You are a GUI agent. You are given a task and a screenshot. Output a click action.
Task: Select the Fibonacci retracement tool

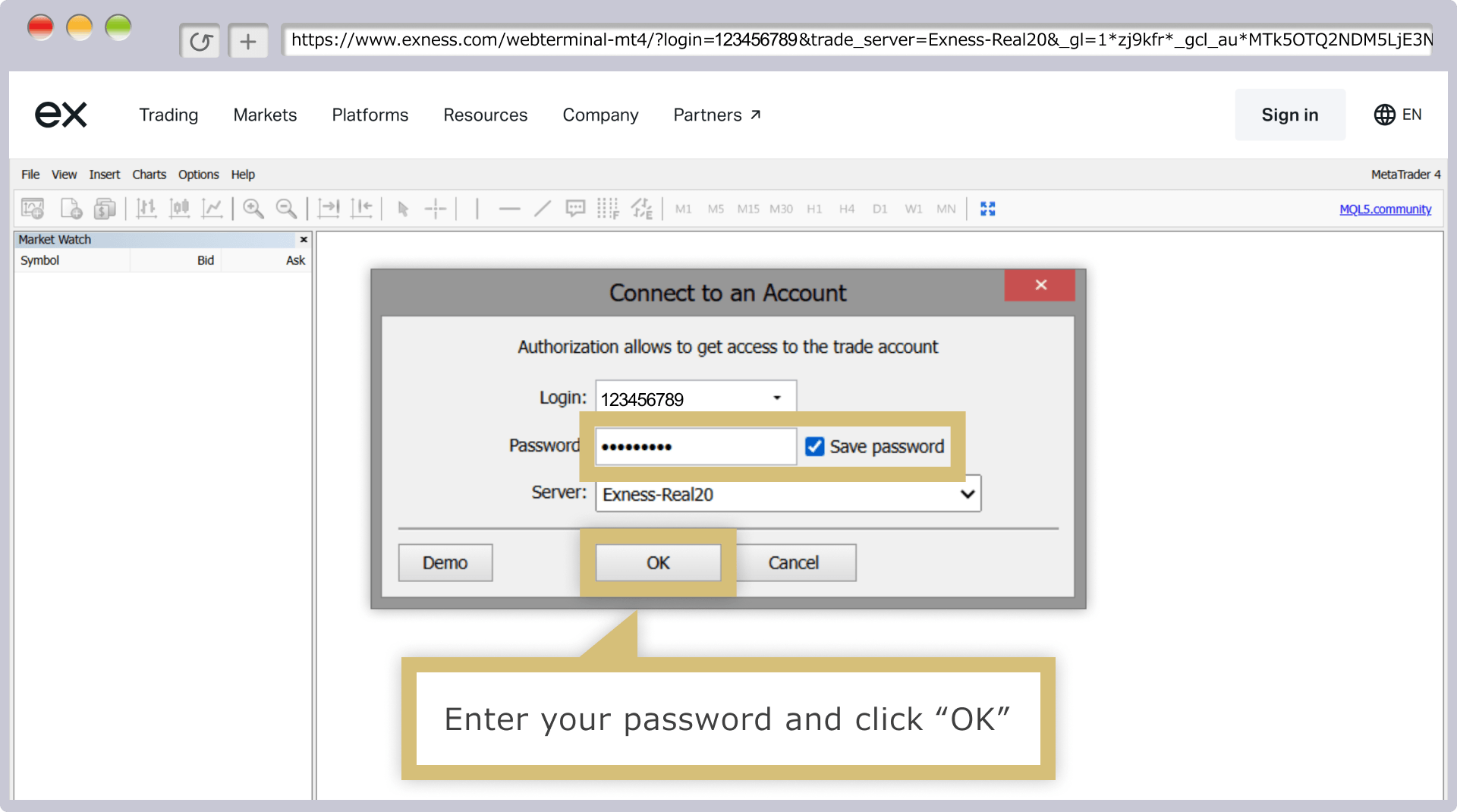point(608,209)
